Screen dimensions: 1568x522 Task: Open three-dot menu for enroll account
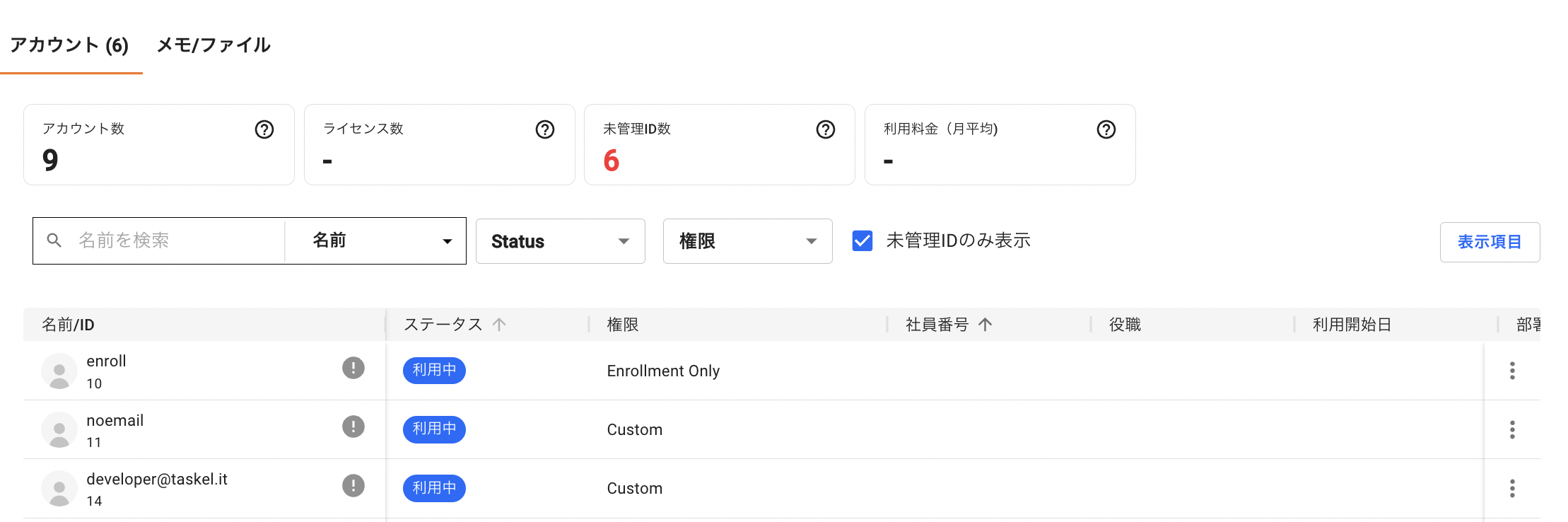(1512, 371)
